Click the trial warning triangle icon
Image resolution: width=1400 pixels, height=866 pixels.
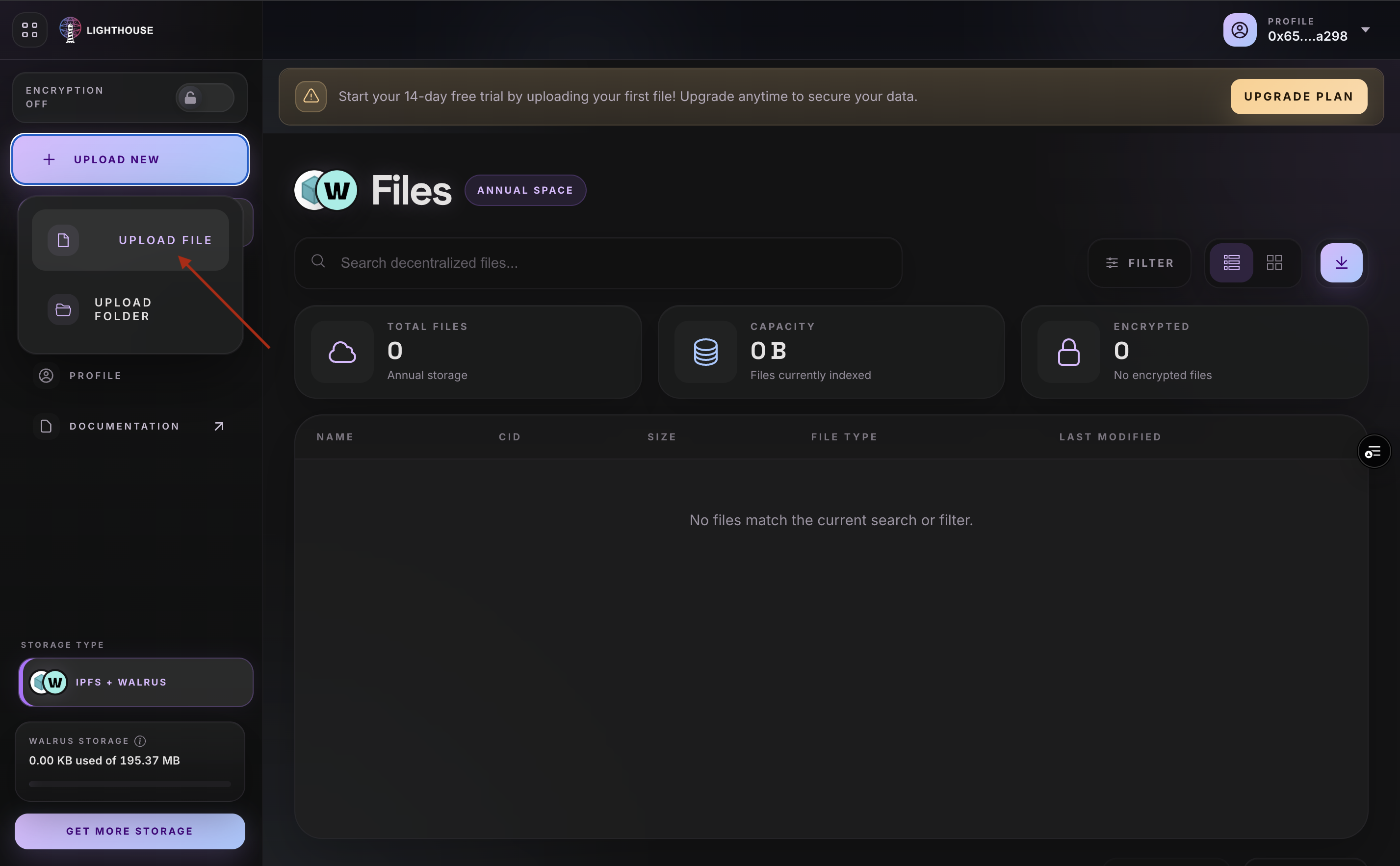311,97
